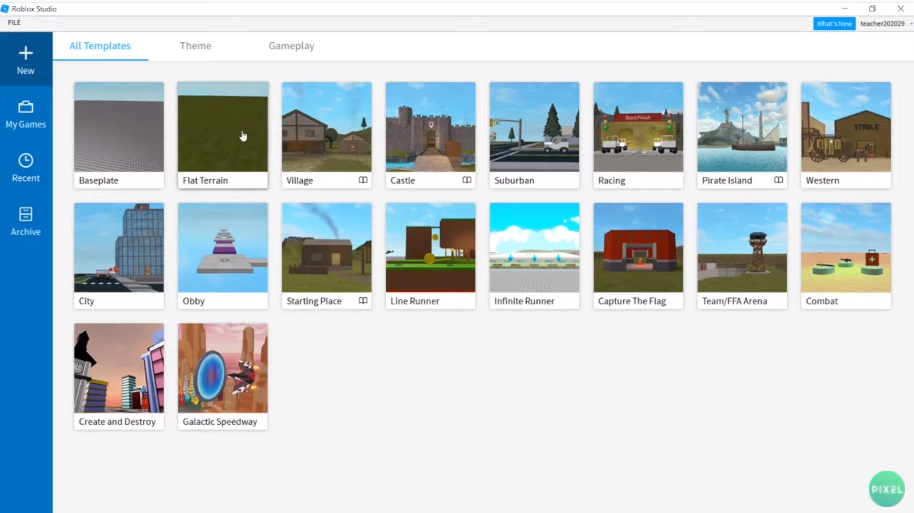This screenshot has height=513, width=914.
Task: Open the New section in sidebar
Action: (x=26, y=59)
